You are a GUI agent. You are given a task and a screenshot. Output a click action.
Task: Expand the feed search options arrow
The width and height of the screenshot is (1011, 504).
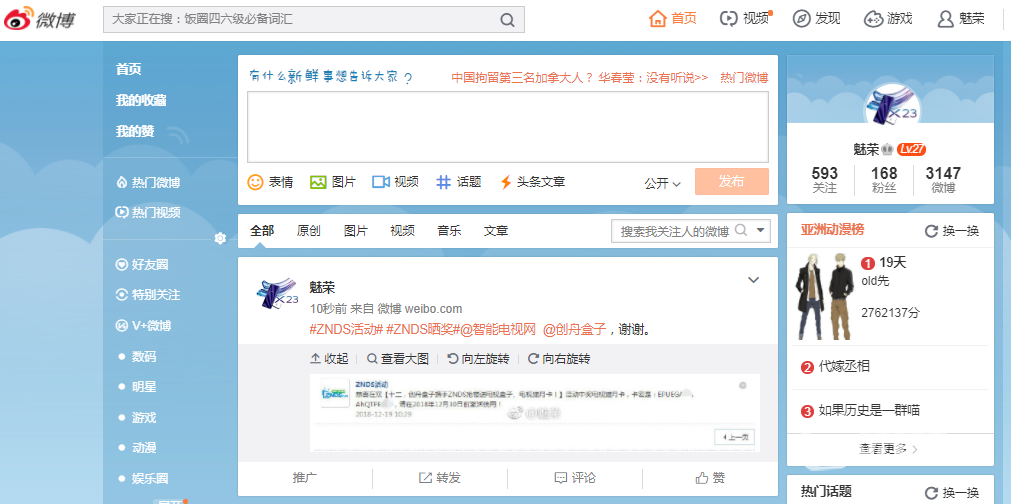tap(761, 230)
